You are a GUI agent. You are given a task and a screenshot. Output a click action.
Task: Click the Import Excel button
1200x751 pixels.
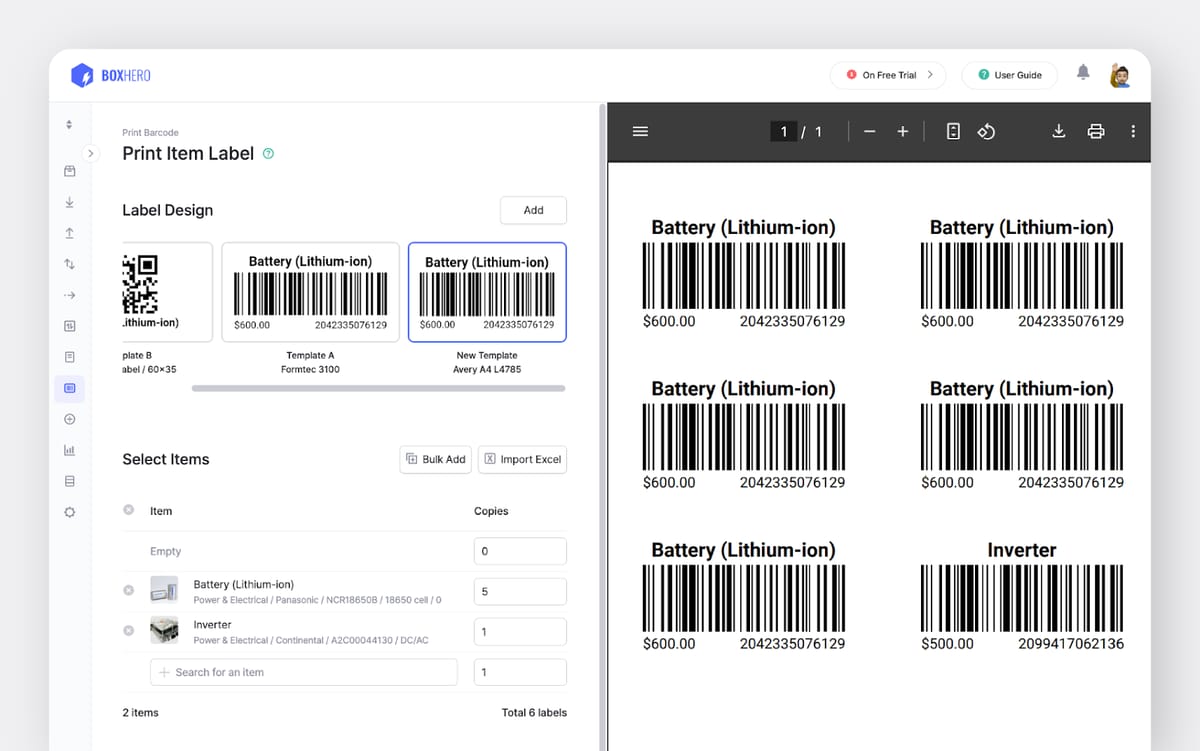coord(522,459)
